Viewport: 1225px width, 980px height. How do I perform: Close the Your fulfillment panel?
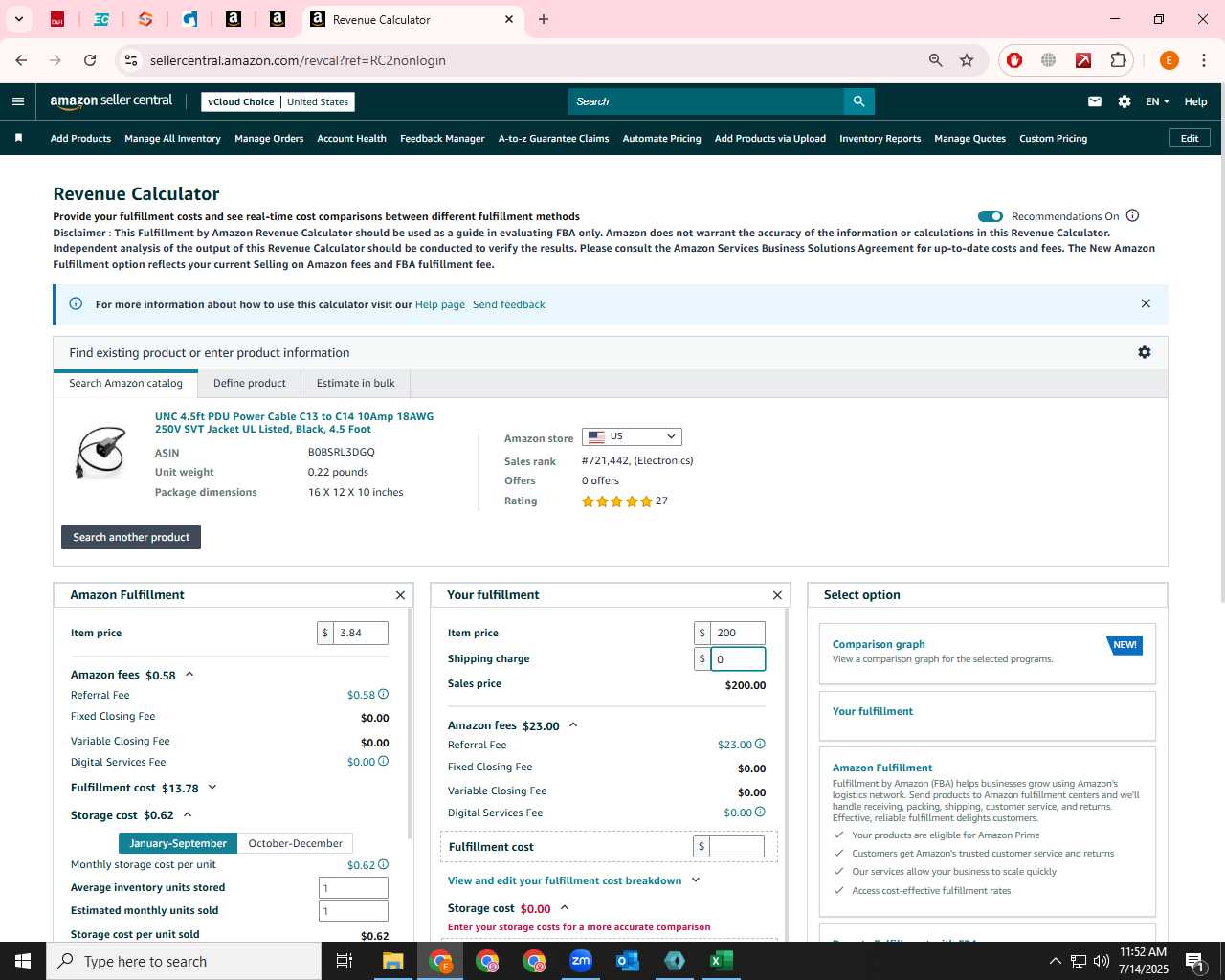click(x=777, y=595)
